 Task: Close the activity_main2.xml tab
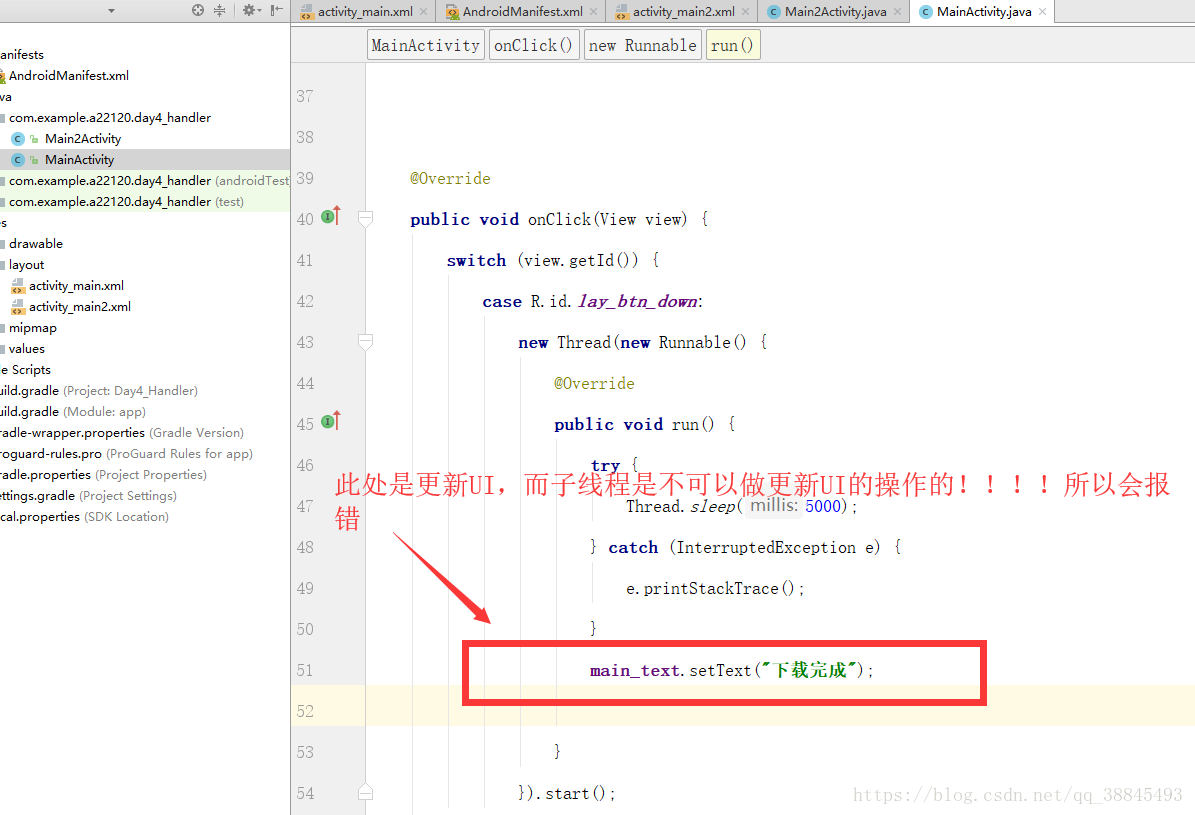pos(745,11)
